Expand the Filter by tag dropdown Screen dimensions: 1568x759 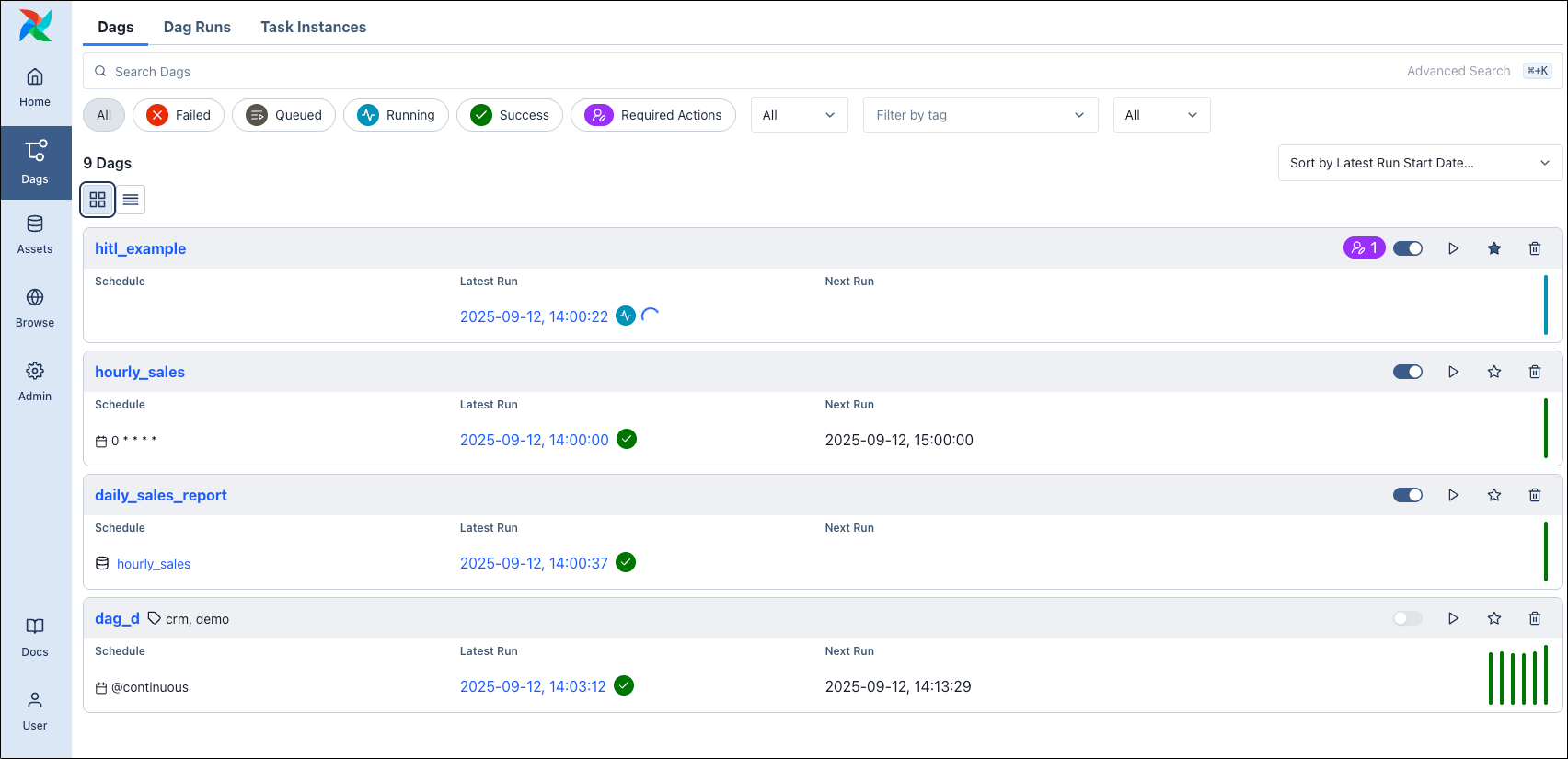980,115
